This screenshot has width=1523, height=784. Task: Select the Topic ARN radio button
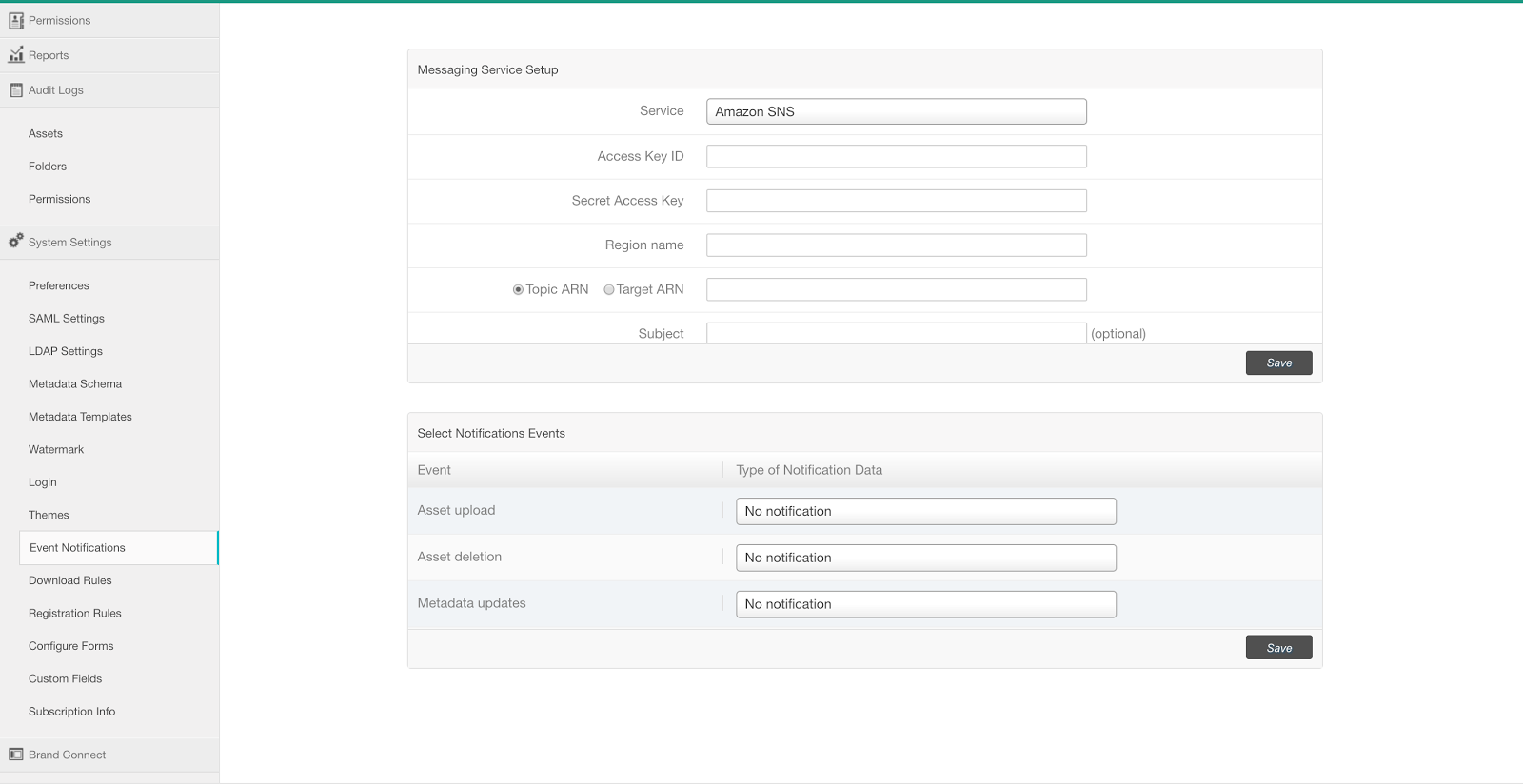(x=518, y=289)
